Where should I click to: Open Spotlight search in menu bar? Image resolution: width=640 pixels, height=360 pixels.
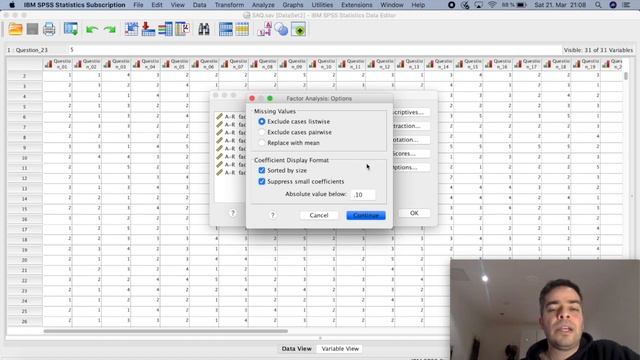(x=598, y=5)
